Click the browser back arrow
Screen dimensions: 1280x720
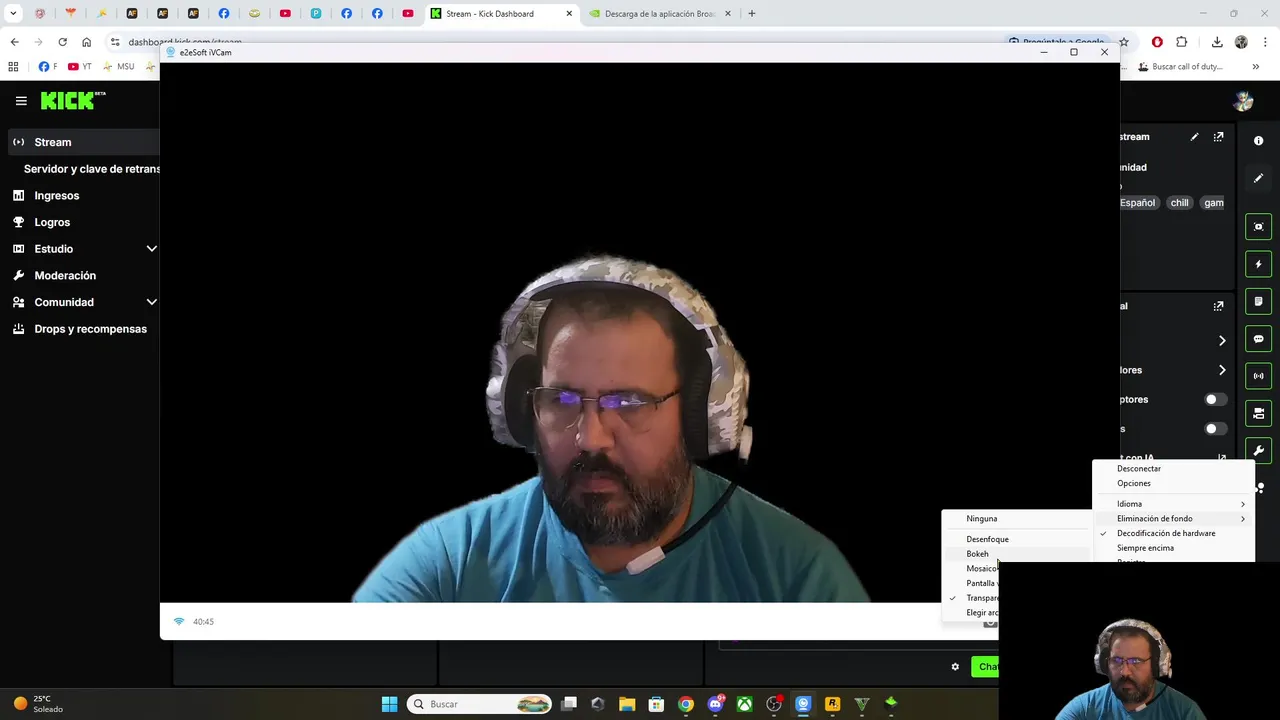(x=14, y=42)
